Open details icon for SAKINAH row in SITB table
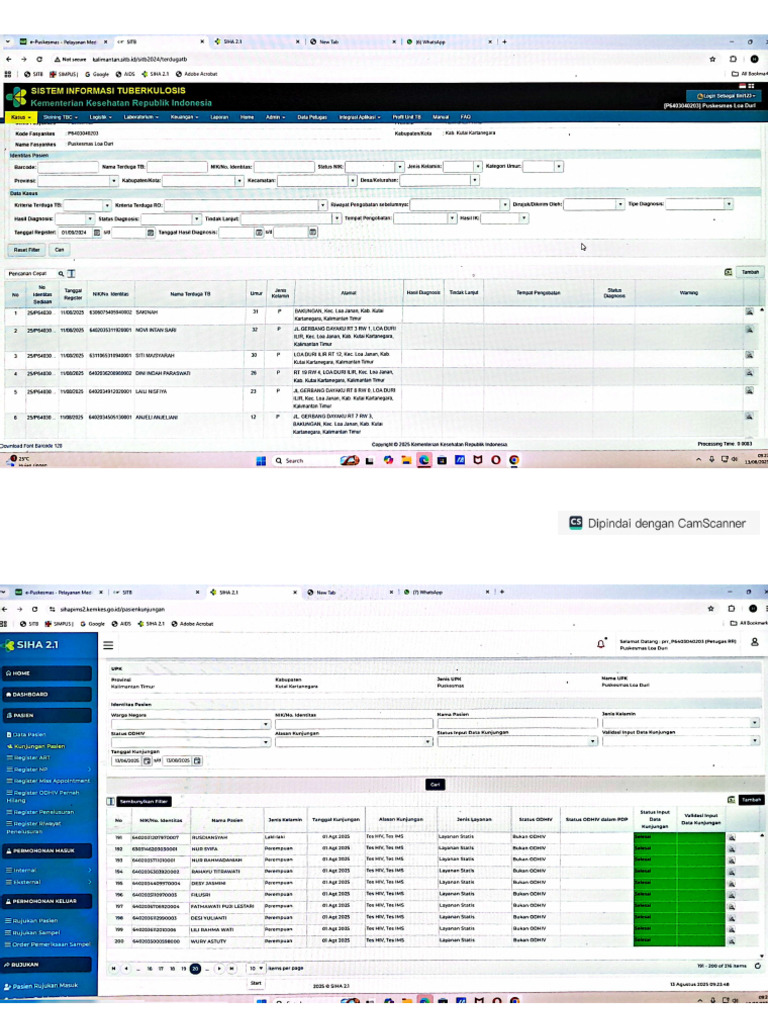 749,312
